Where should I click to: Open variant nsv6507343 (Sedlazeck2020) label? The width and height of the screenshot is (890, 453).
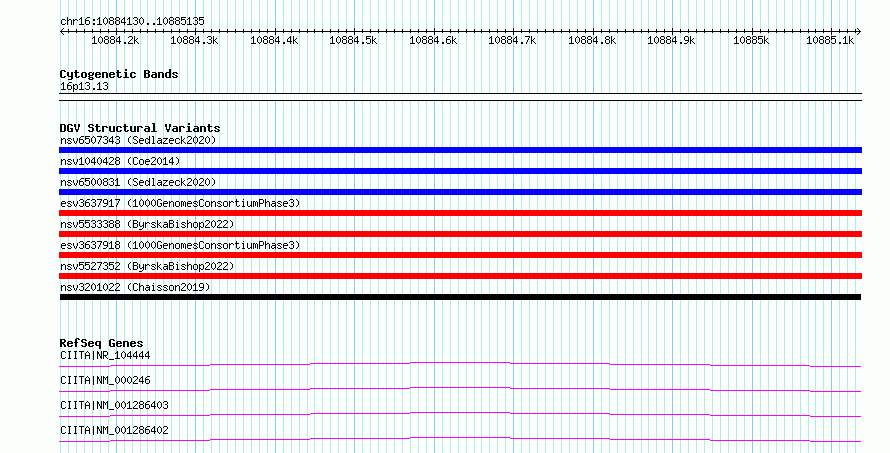138,140
